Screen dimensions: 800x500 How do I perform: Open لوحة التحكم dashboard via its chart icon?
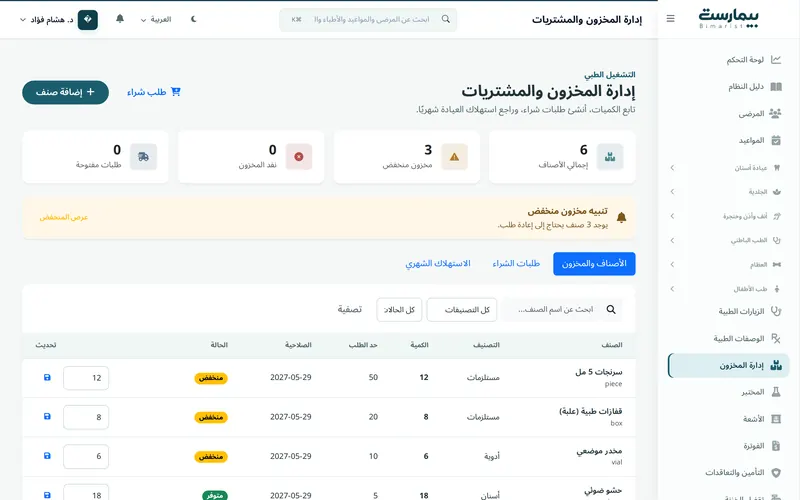(x=776, y=60)
